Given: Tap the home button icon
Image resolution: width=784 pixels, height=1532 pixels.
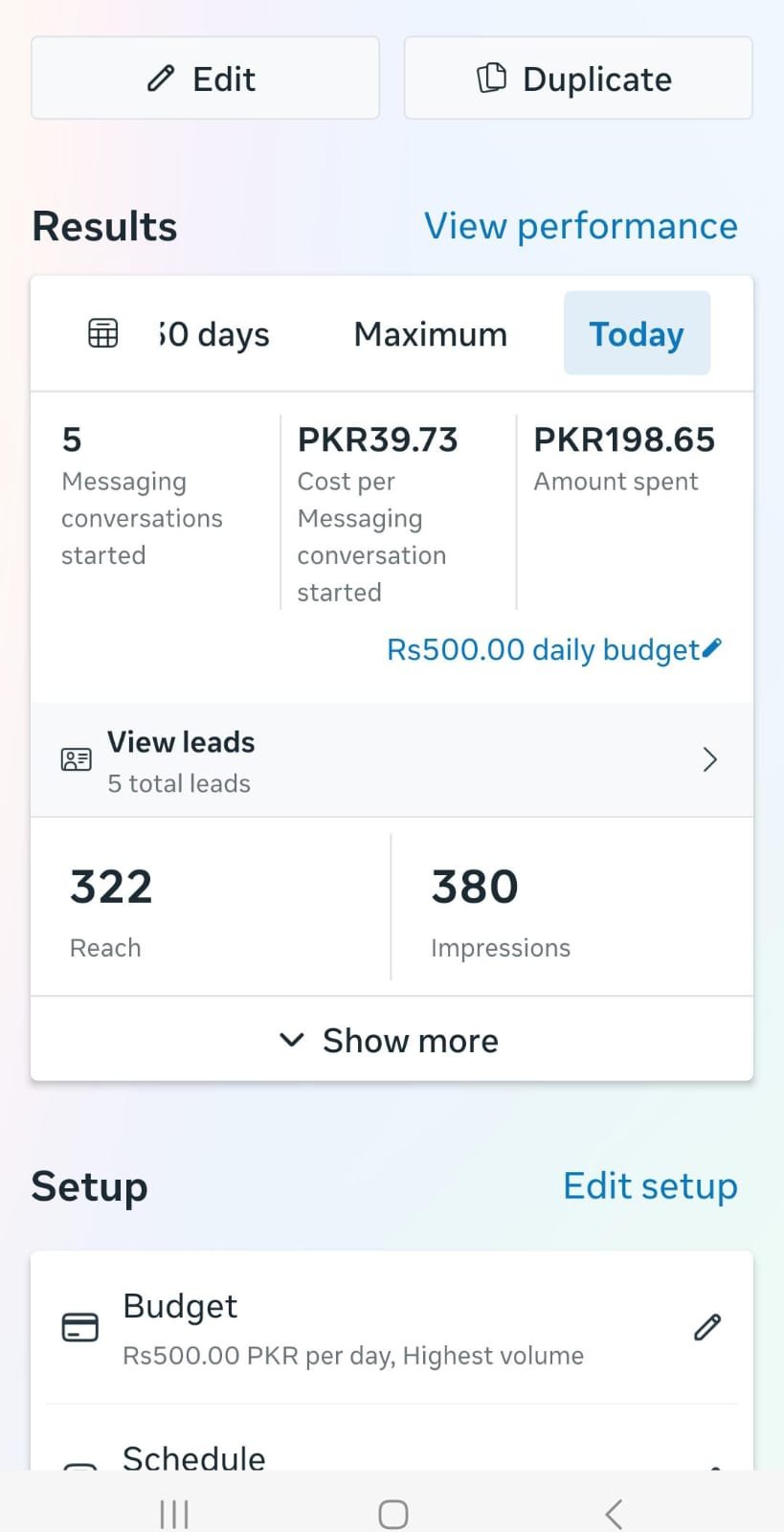Looking at the screenshot, I should point(392,1513).
